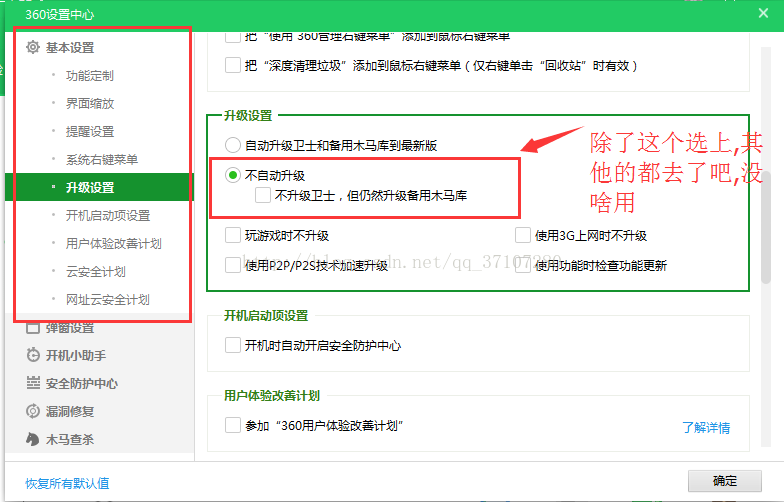Screen dimensions: 784x502
Task: Select the 不自动升级 radio button
Action: point(232,175)
